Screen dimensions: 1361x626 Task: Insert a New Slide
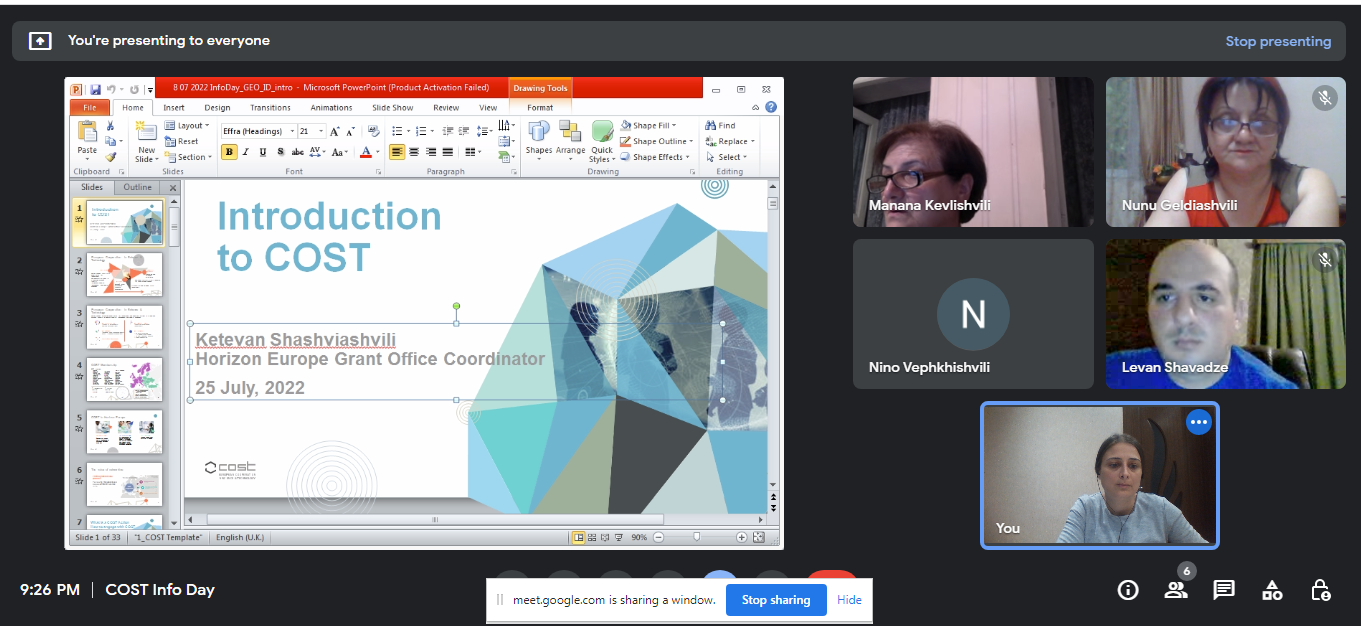[x=146, y=140]
